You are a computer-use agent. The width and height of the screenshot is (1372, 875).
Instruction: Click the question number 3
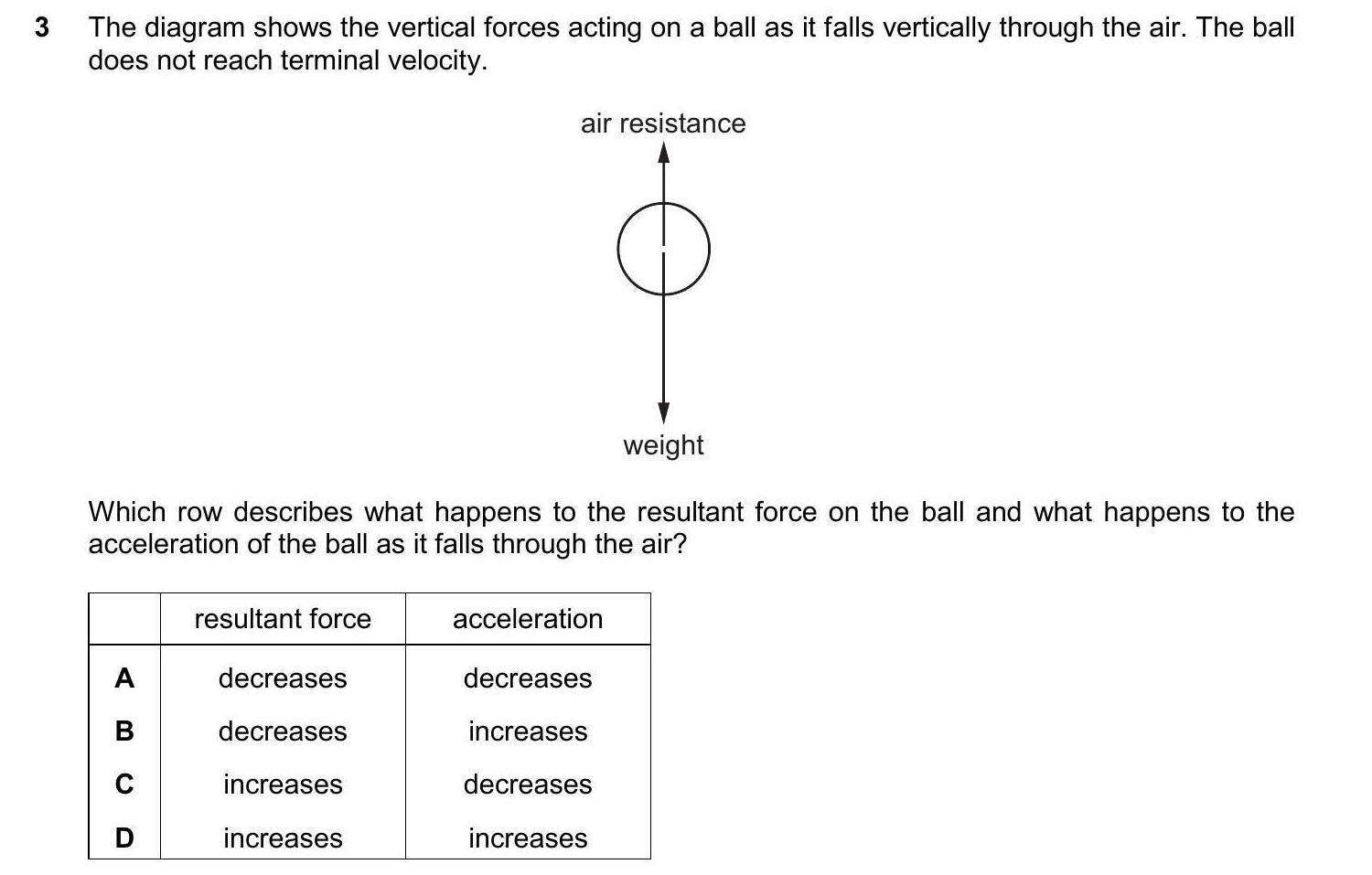tap(41, 27)
